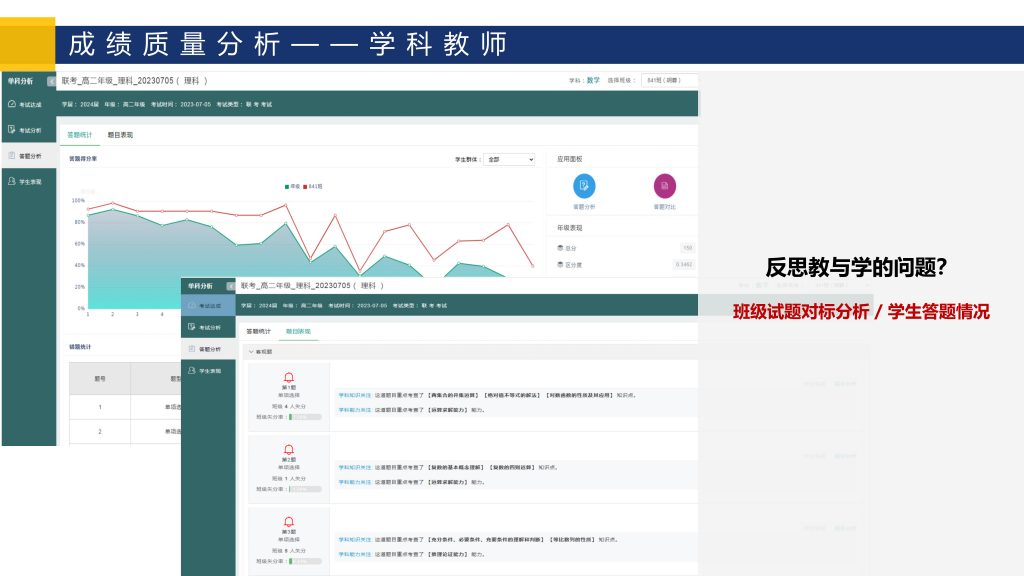The height and width of the screenshot is (576, 1024).
Task: Click the red bell icon for 第2题
Action: [288, 449]
